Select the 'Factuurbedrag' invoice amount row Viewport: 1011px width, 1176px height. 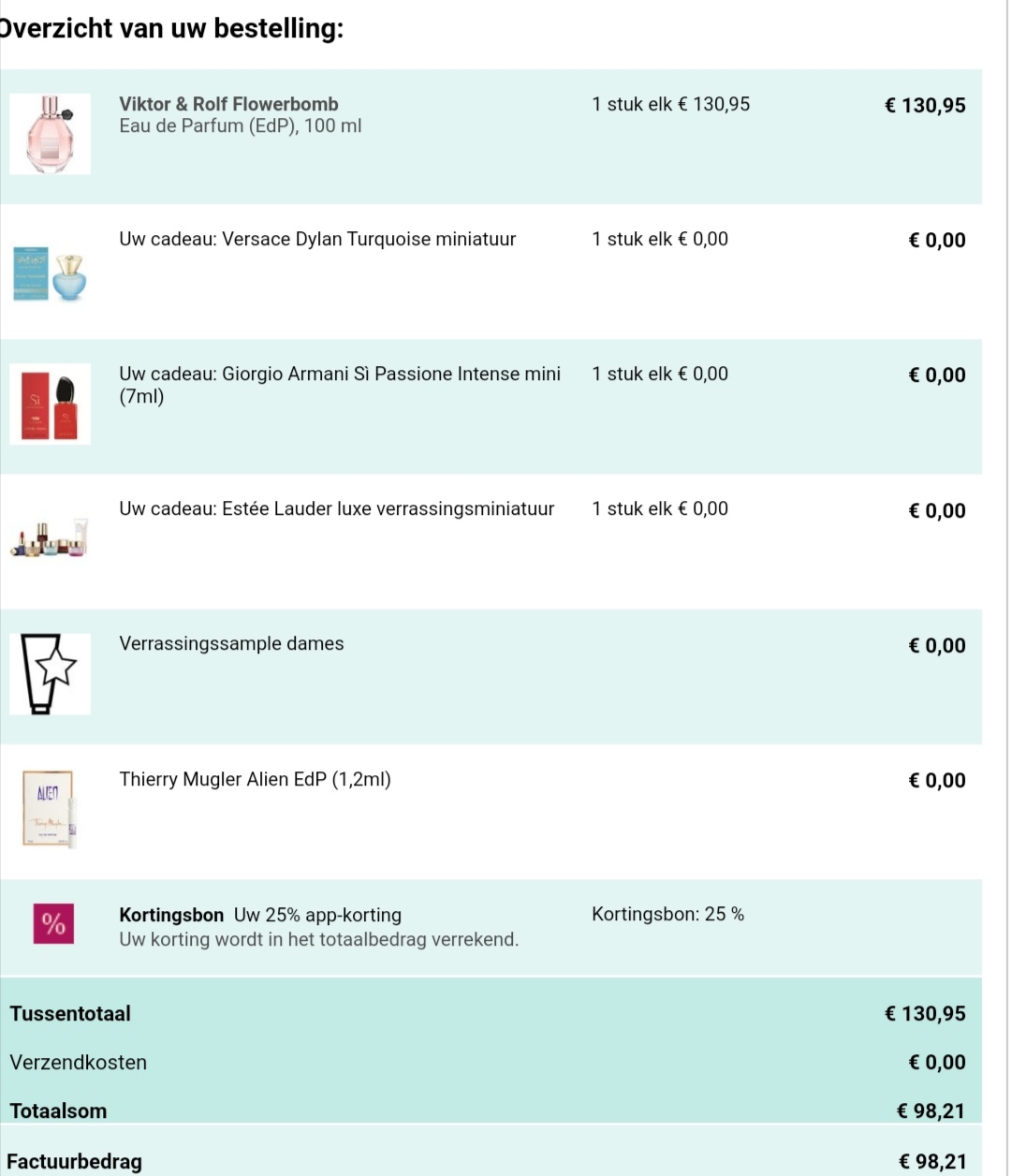(491, 1161)
